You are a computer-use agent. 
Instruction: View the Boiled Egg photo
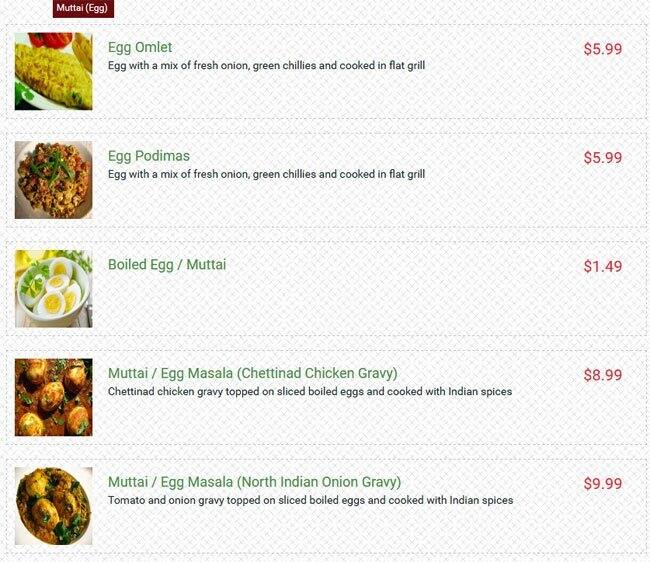(53, 288)
